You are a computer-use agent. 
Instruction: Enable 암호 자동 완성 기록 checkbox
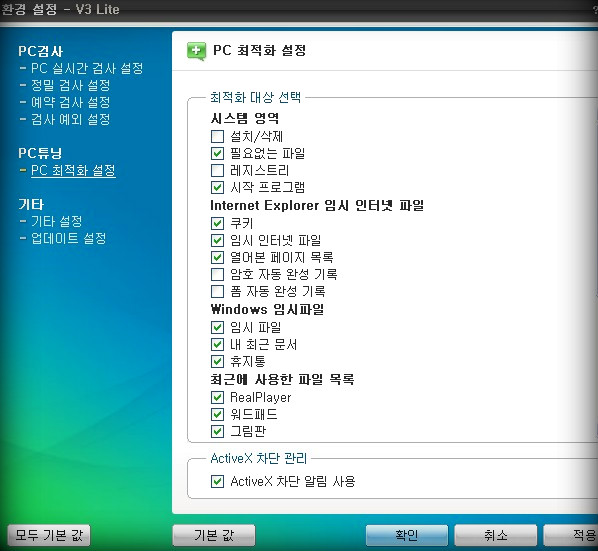point(217,274)
